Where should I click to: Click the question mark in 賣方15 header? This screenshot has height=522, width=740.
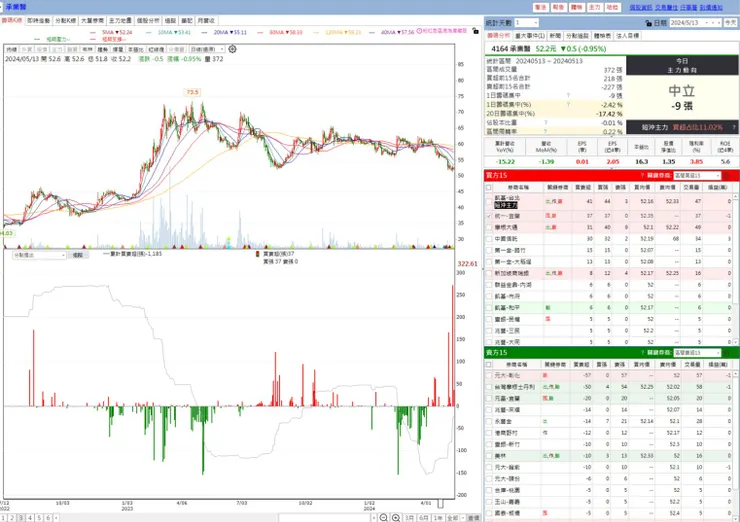(642, 353)
